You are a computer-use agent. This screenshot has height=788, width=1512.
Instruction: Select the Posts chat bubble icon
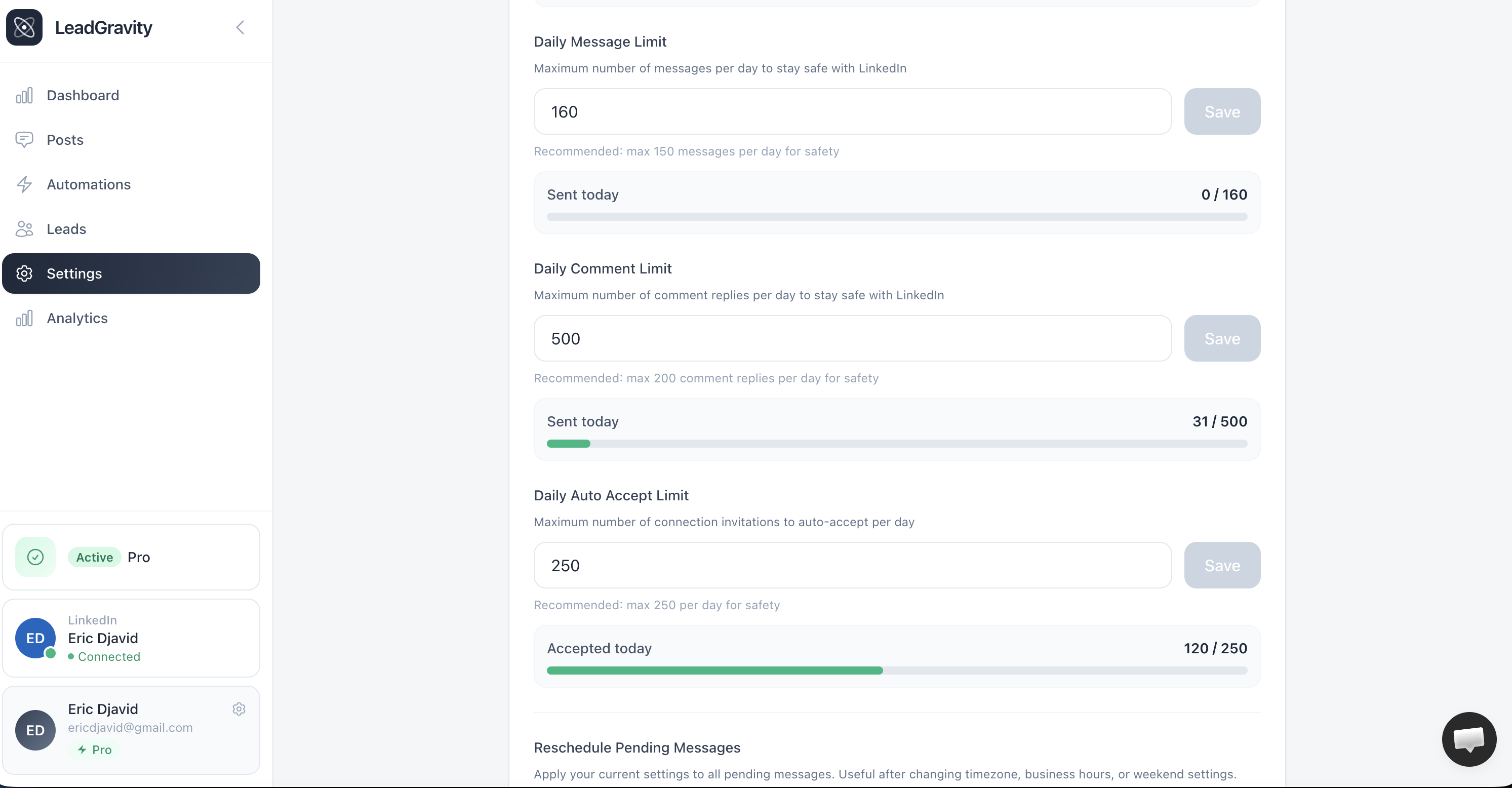[25, 140]
